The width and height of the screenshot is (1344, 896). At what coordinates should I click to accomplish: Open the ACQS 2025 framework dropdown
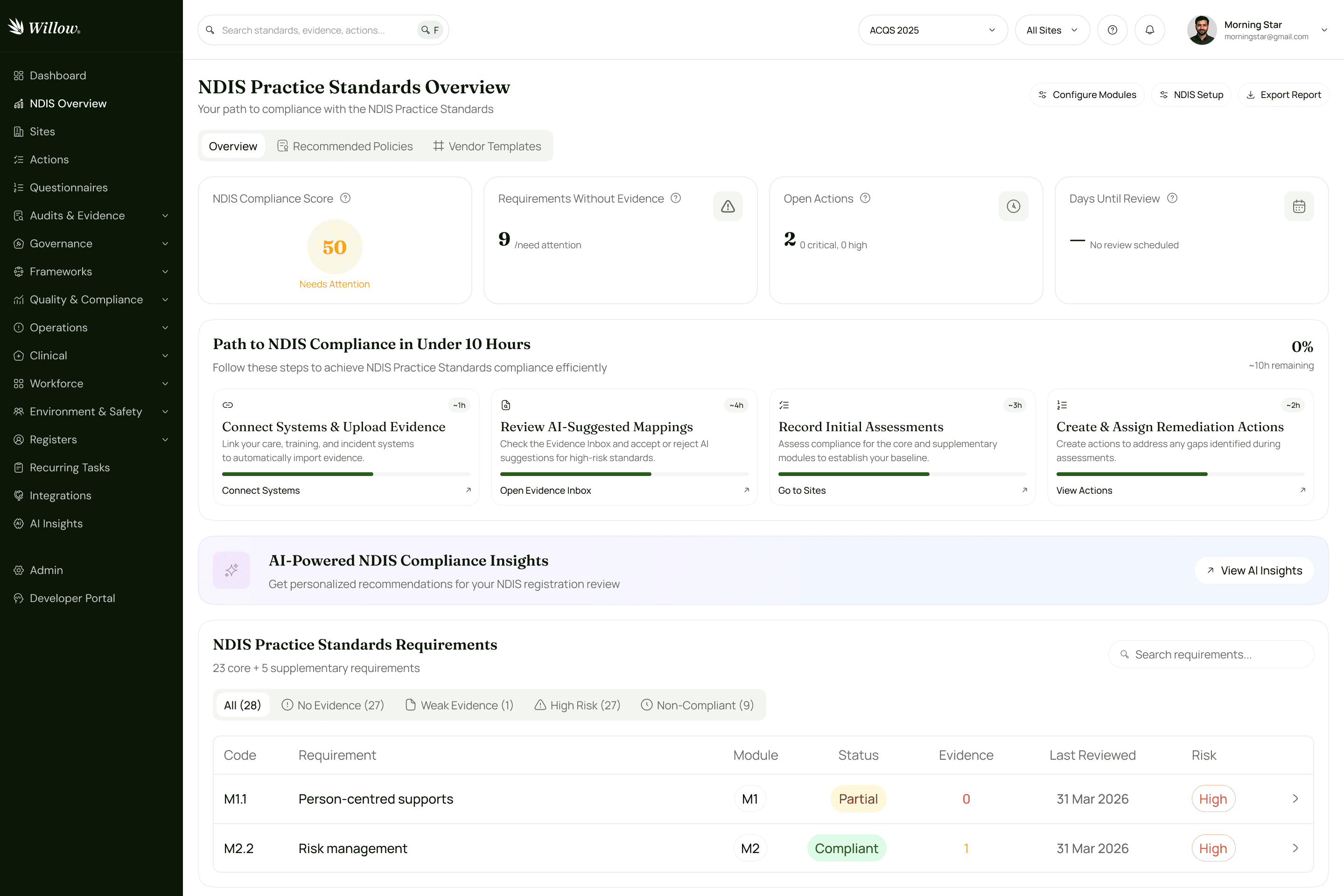[x=932, y=30]
